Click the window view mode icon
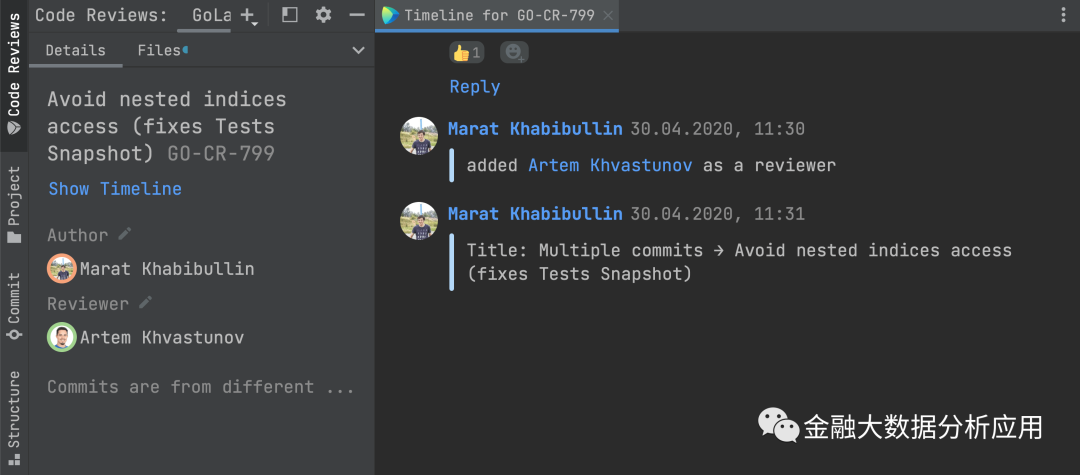 (290, 15)
